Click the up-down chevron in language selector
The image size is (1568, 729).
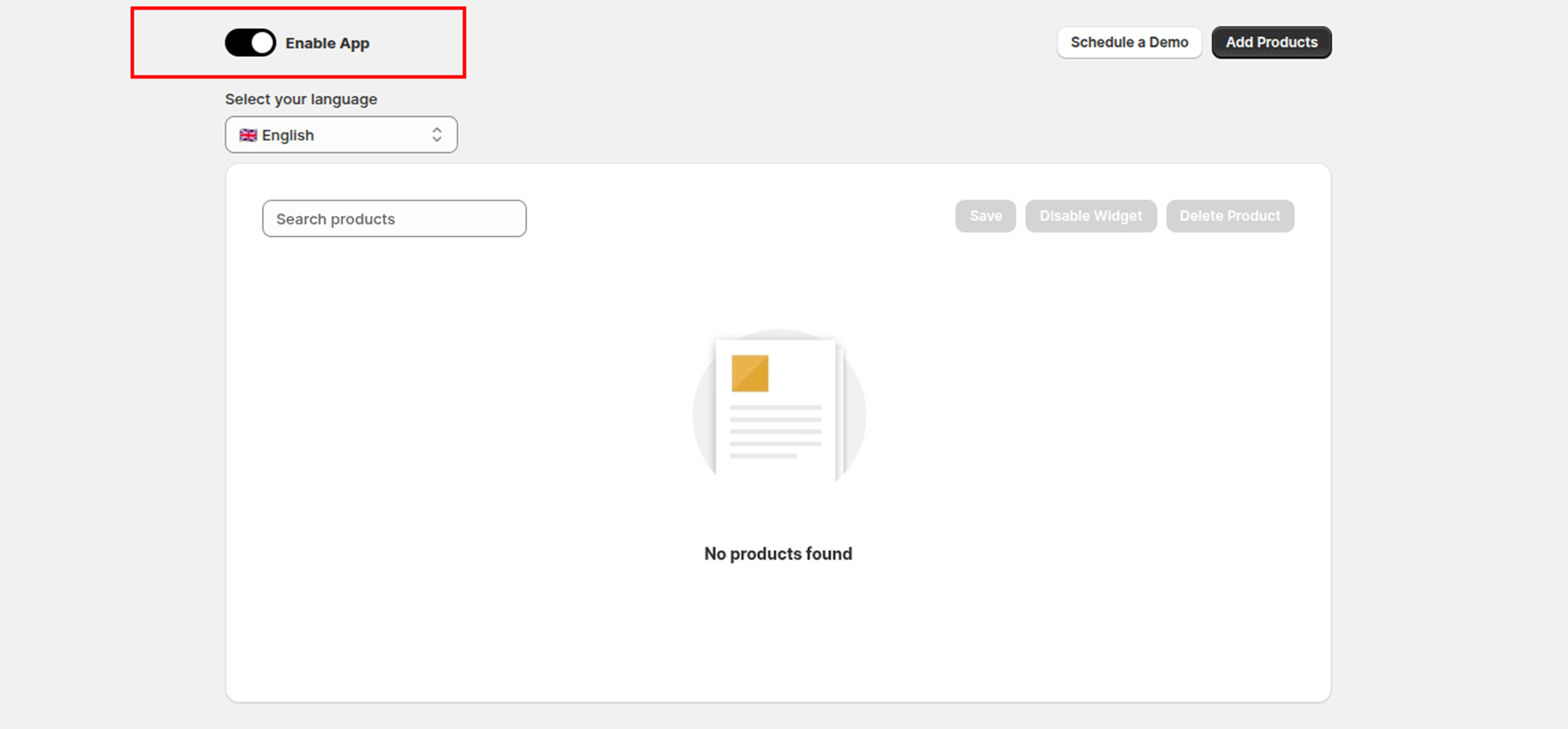pos(437,135)
